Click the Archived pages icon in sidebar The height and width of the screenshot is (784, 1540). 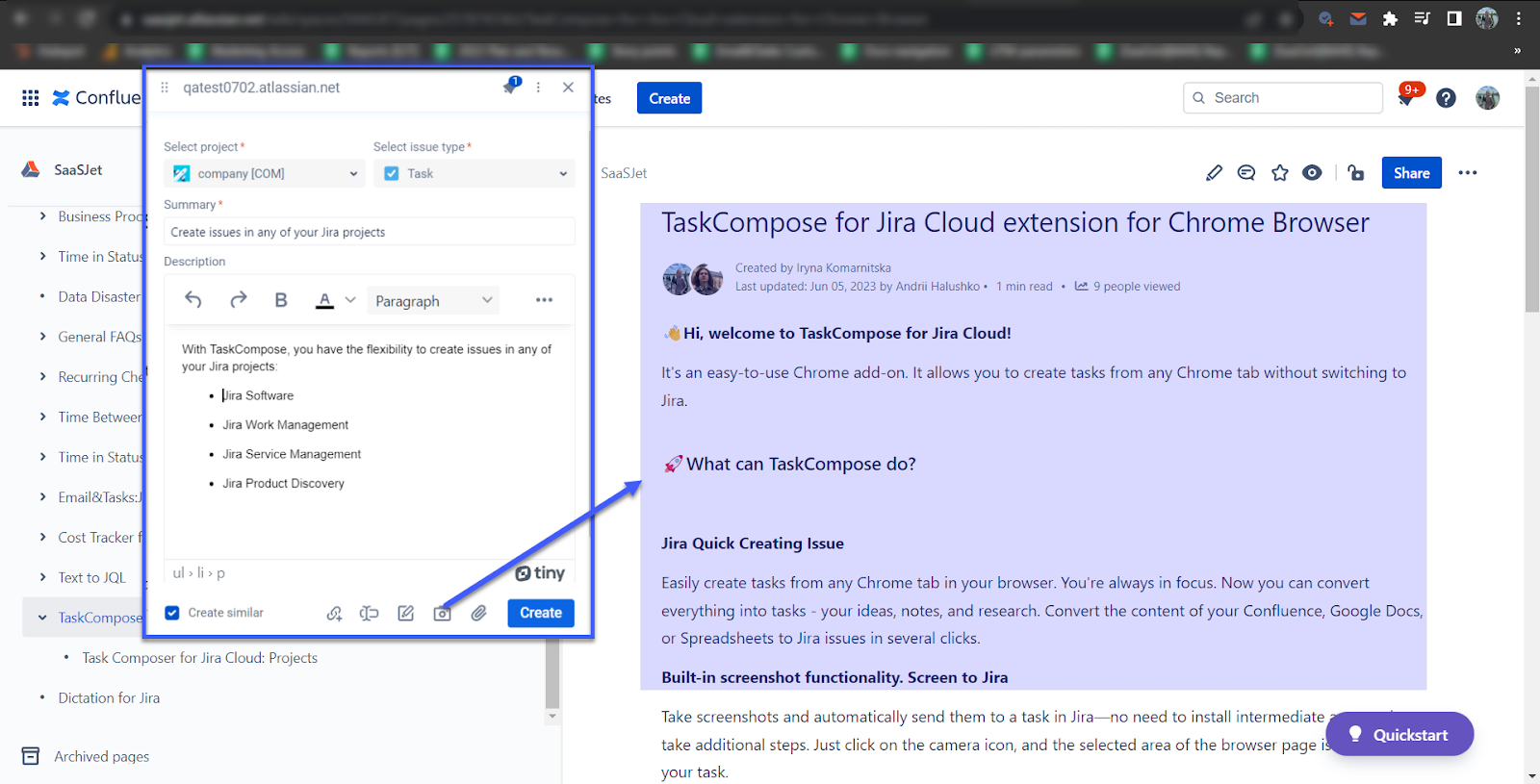click(x=31, y=756)
